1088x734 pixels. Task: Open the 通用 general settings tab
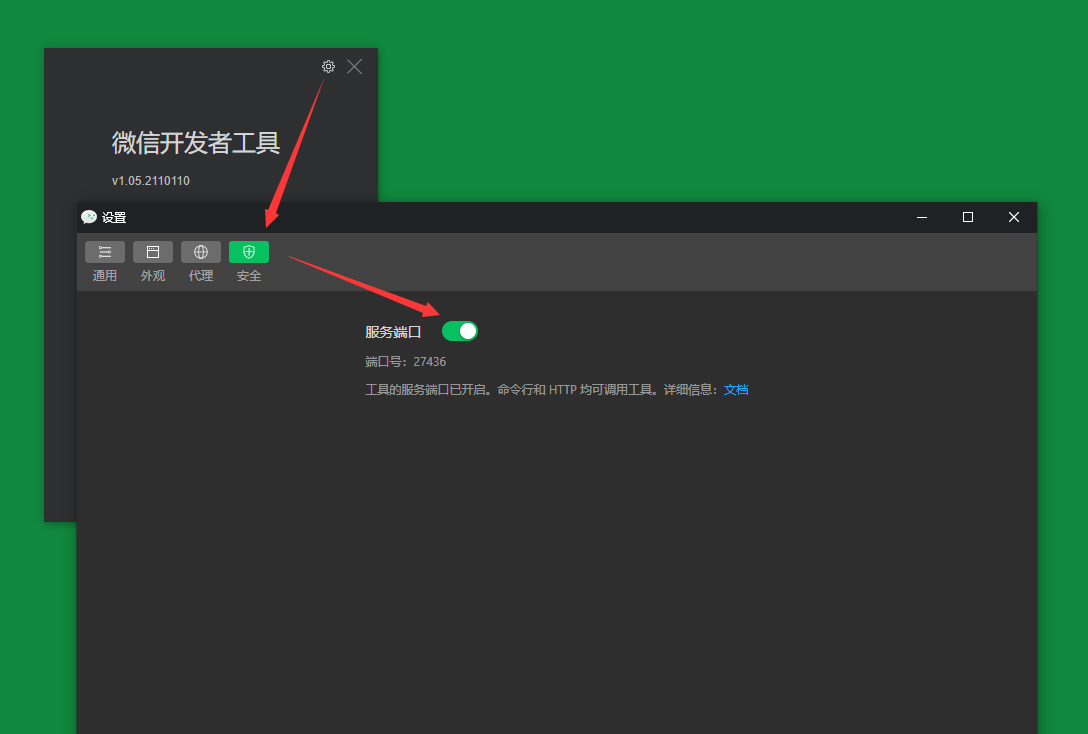(x=105, y=262)
